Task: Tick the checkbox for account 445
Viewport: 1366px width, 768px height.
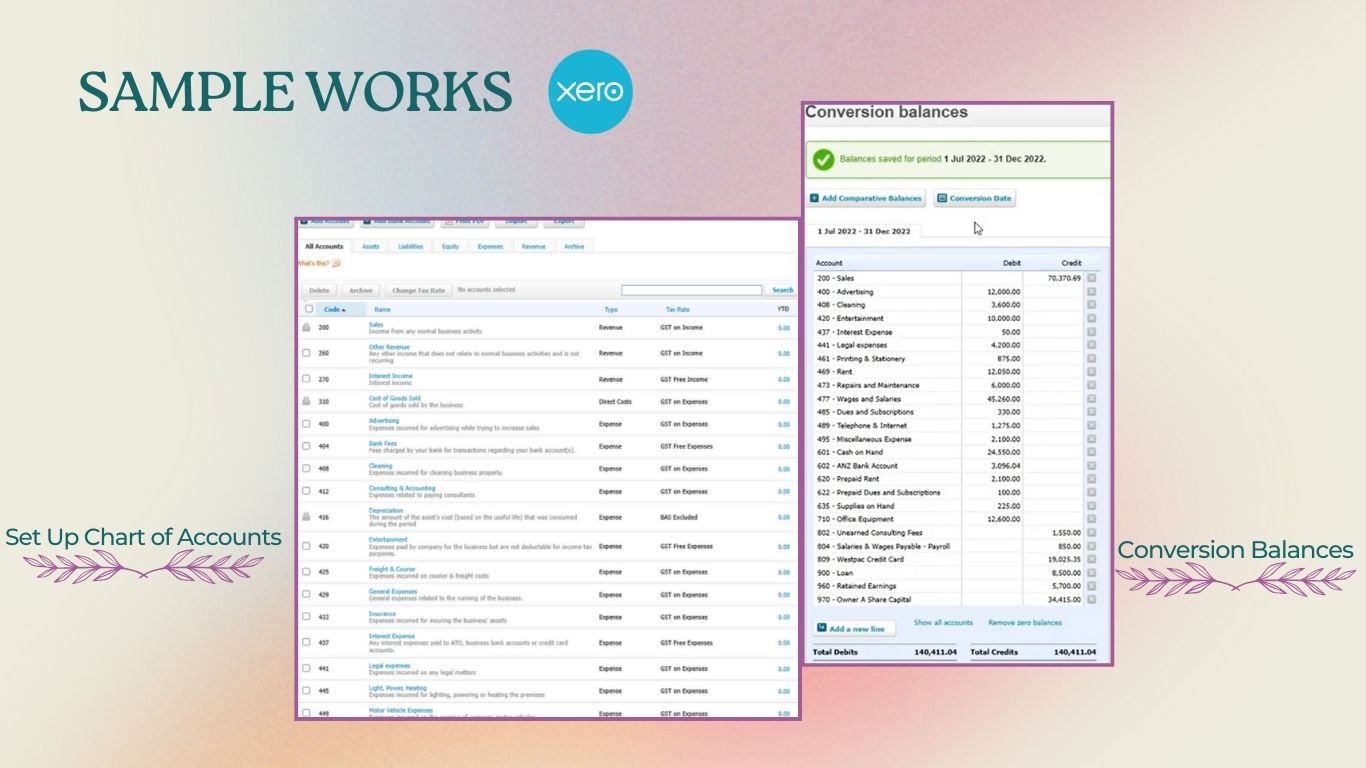Action: point(306,691)
